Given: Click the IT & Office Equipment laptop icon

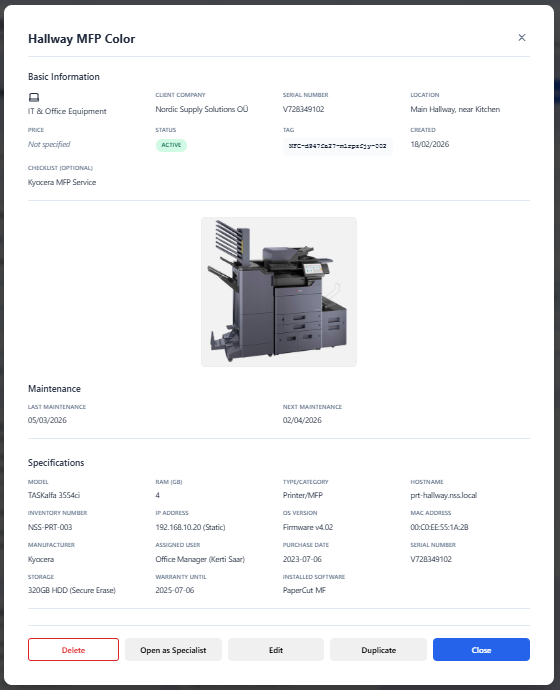Looking at the screenshot, I should coord(34,97).
